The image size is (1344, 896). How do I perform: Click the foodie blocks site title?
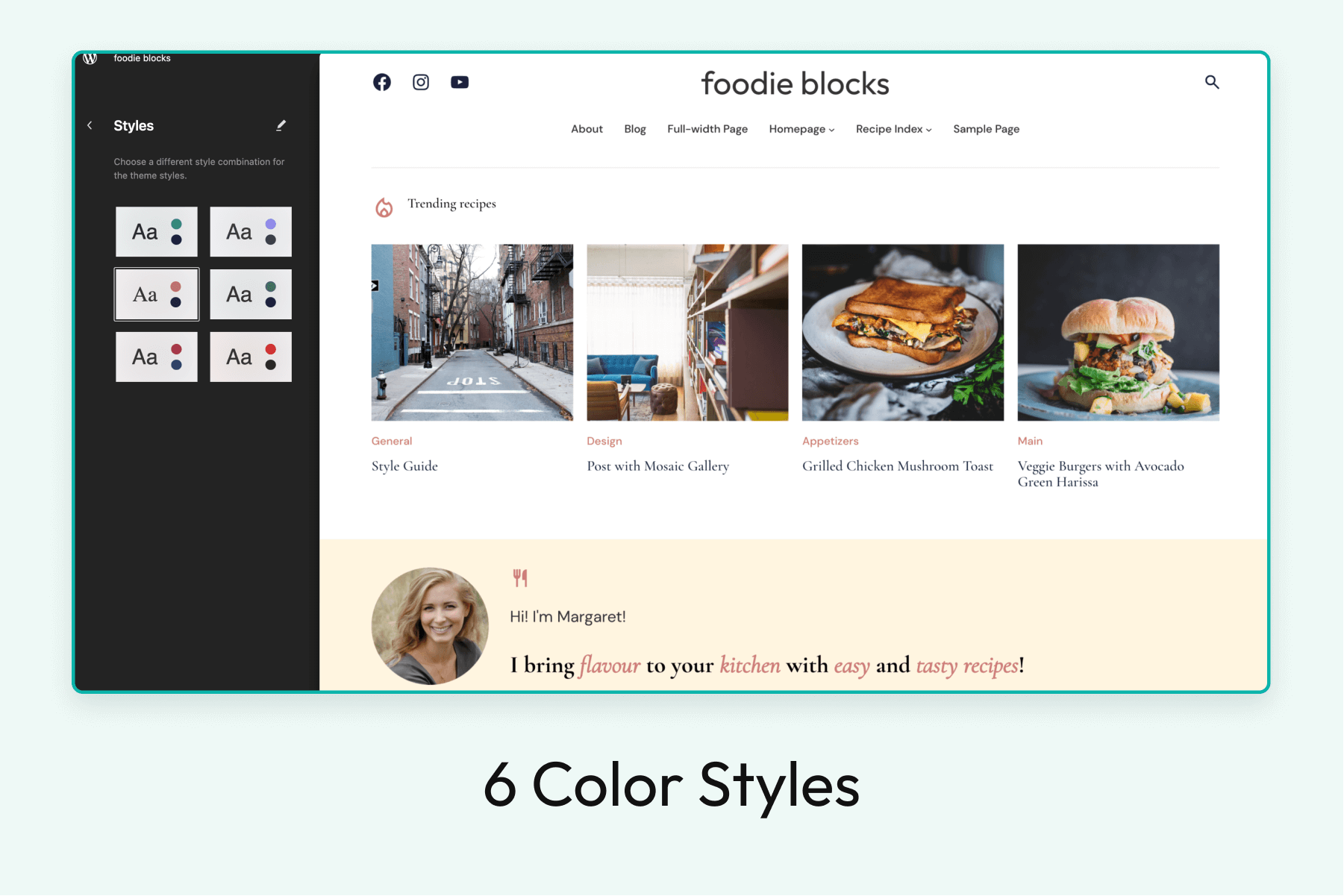[796, 84]
